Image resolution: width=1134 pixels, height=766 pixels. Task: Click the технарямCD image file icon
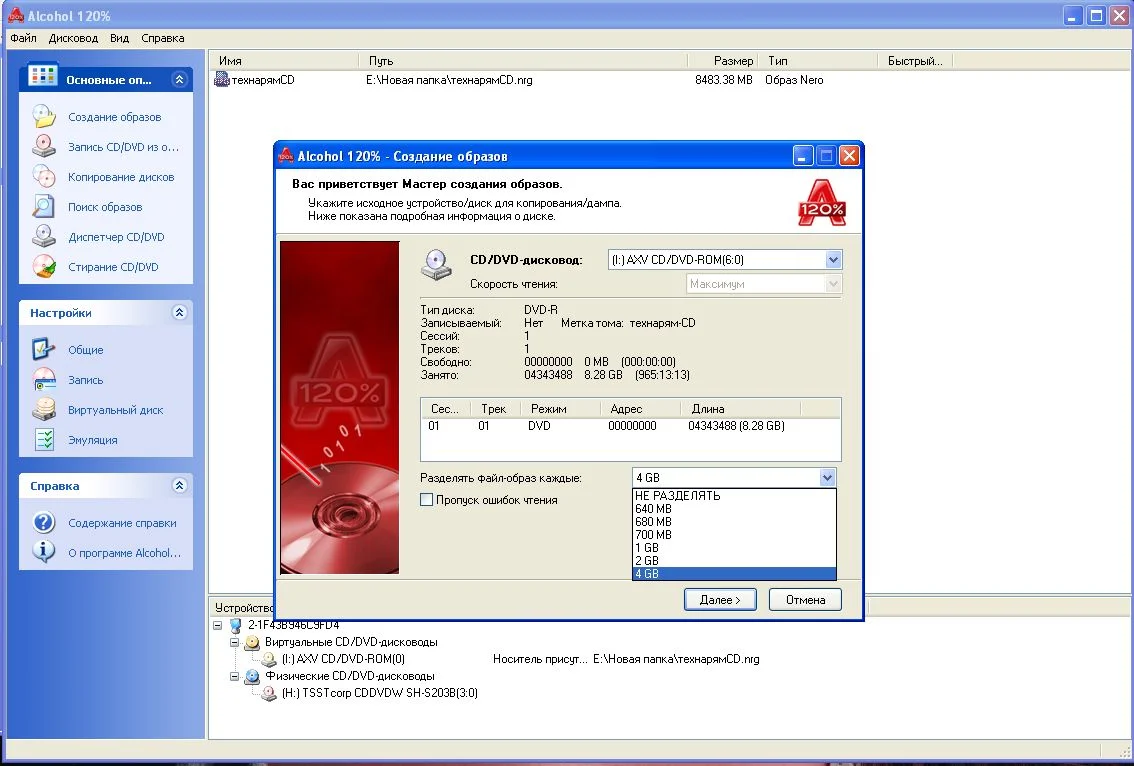click(x=222, y=80)
